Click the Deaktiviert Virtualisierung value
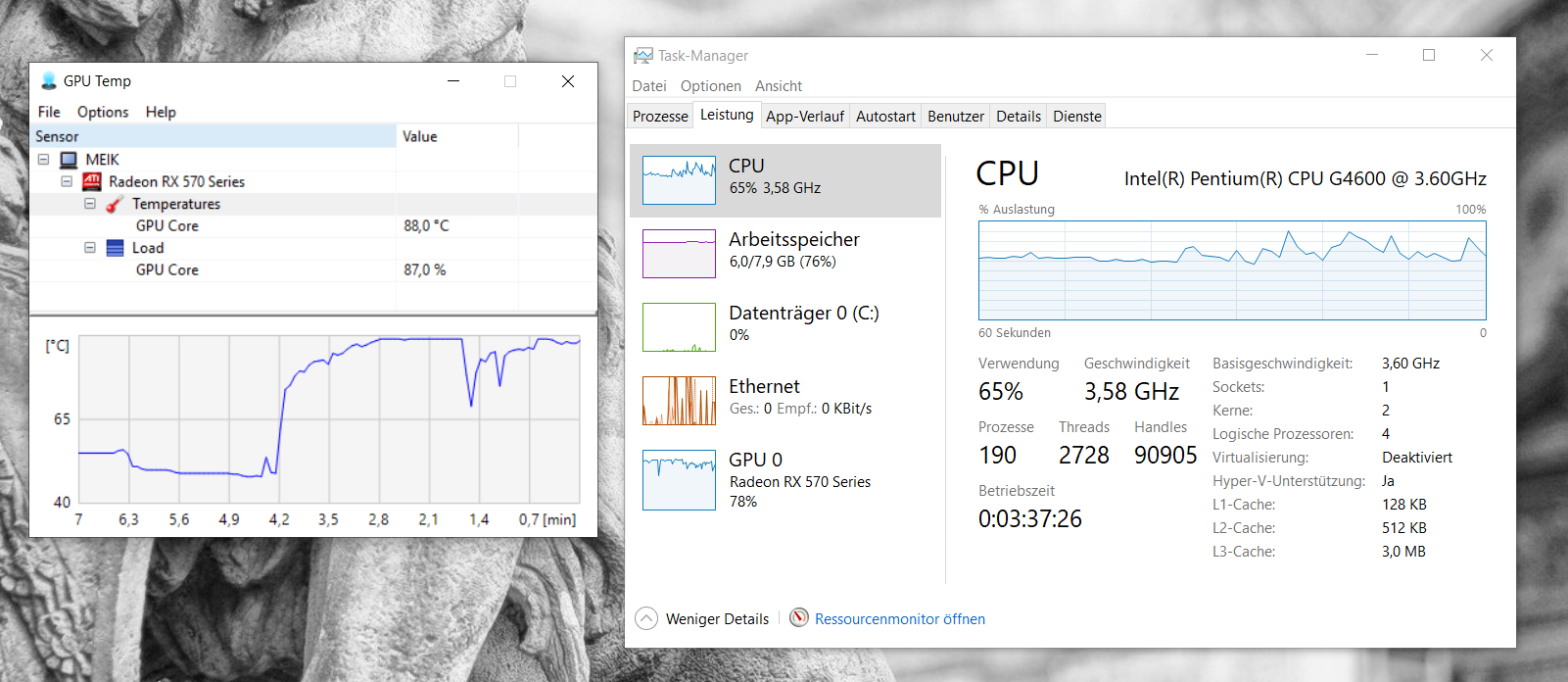Screen dimensions: 1568x682 point(1417,458)
